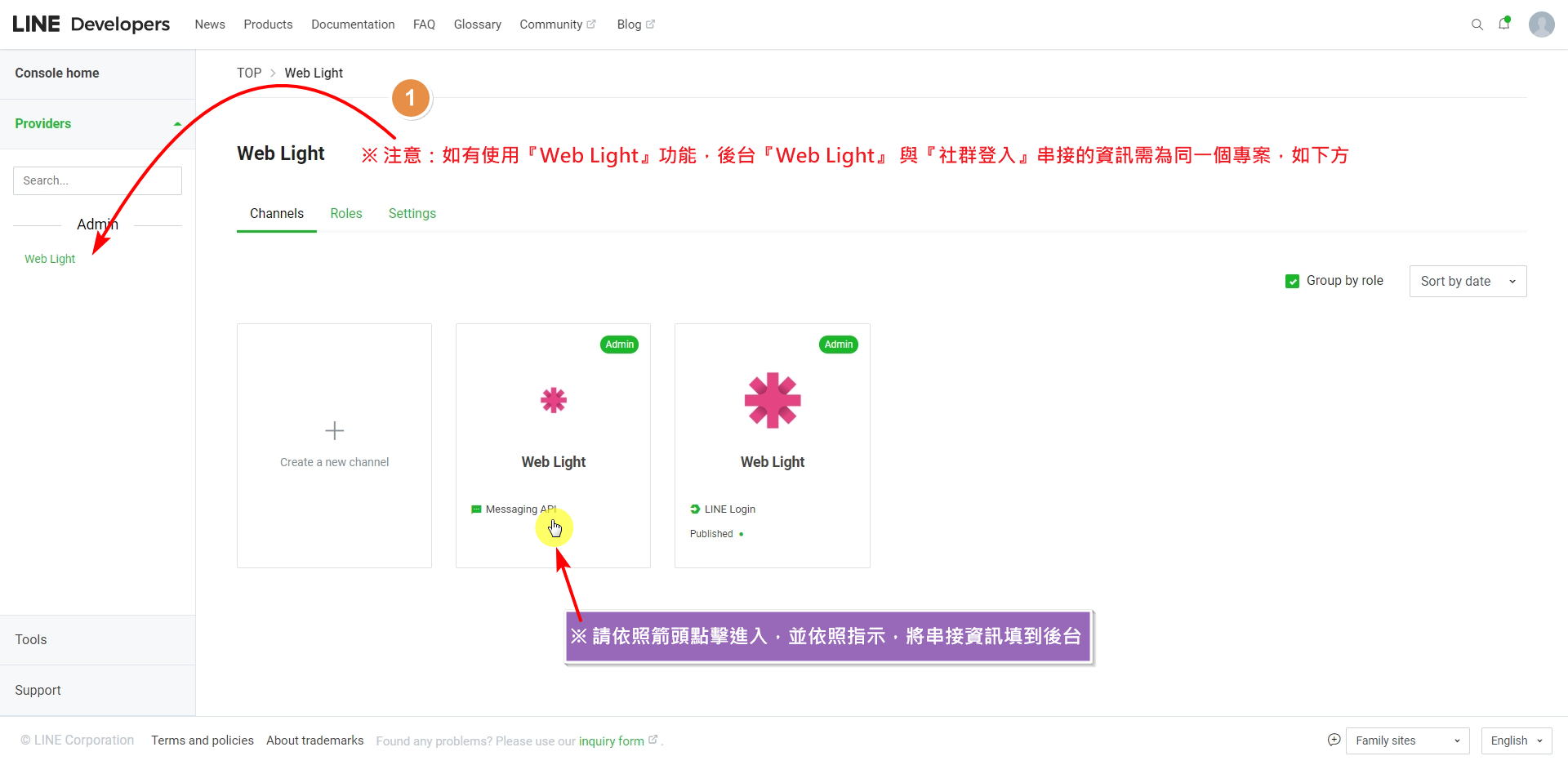Go to Console home
Screen dimensions: 1568x765
coord(57,73)
